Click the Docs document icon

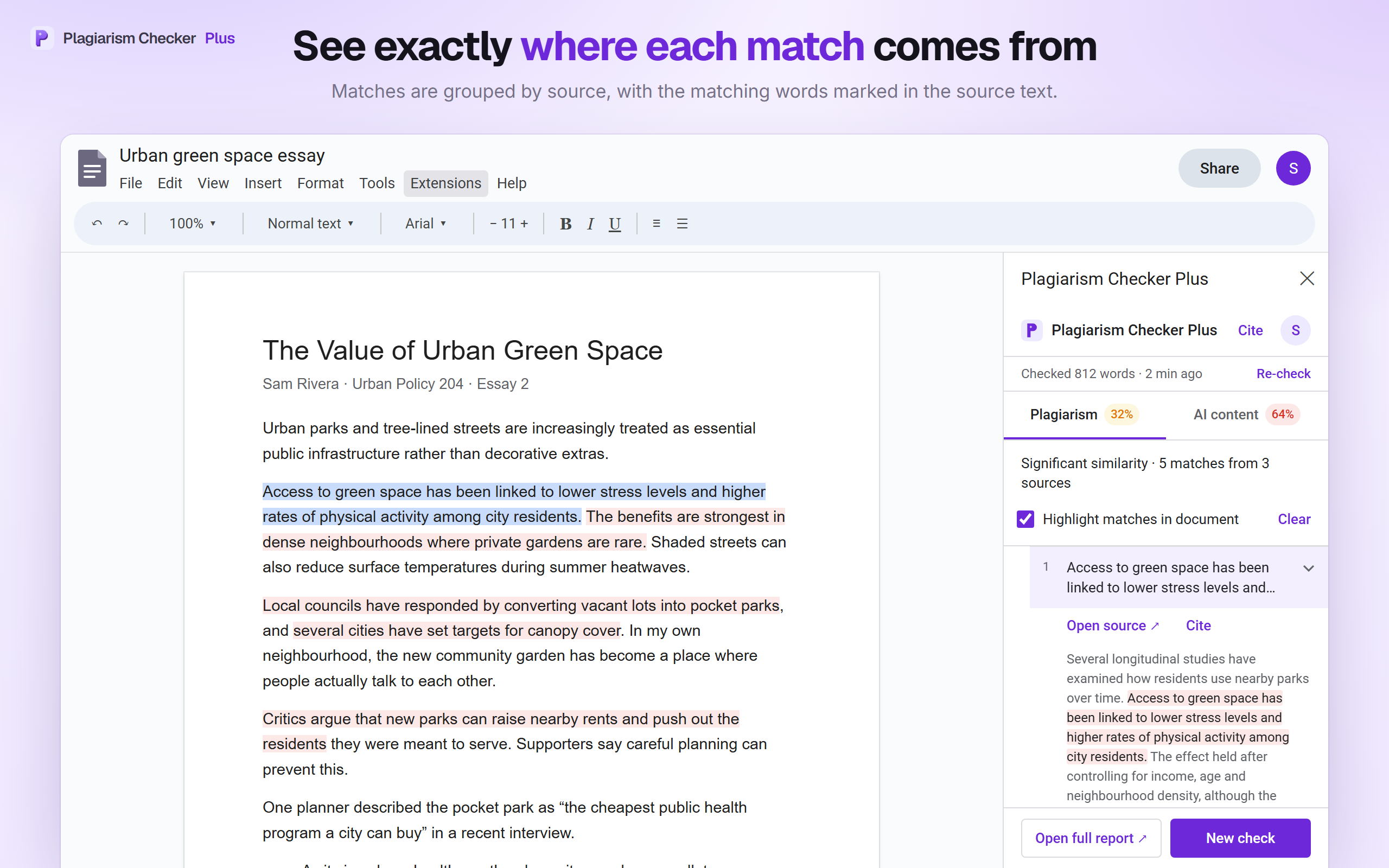click(92, 168)
